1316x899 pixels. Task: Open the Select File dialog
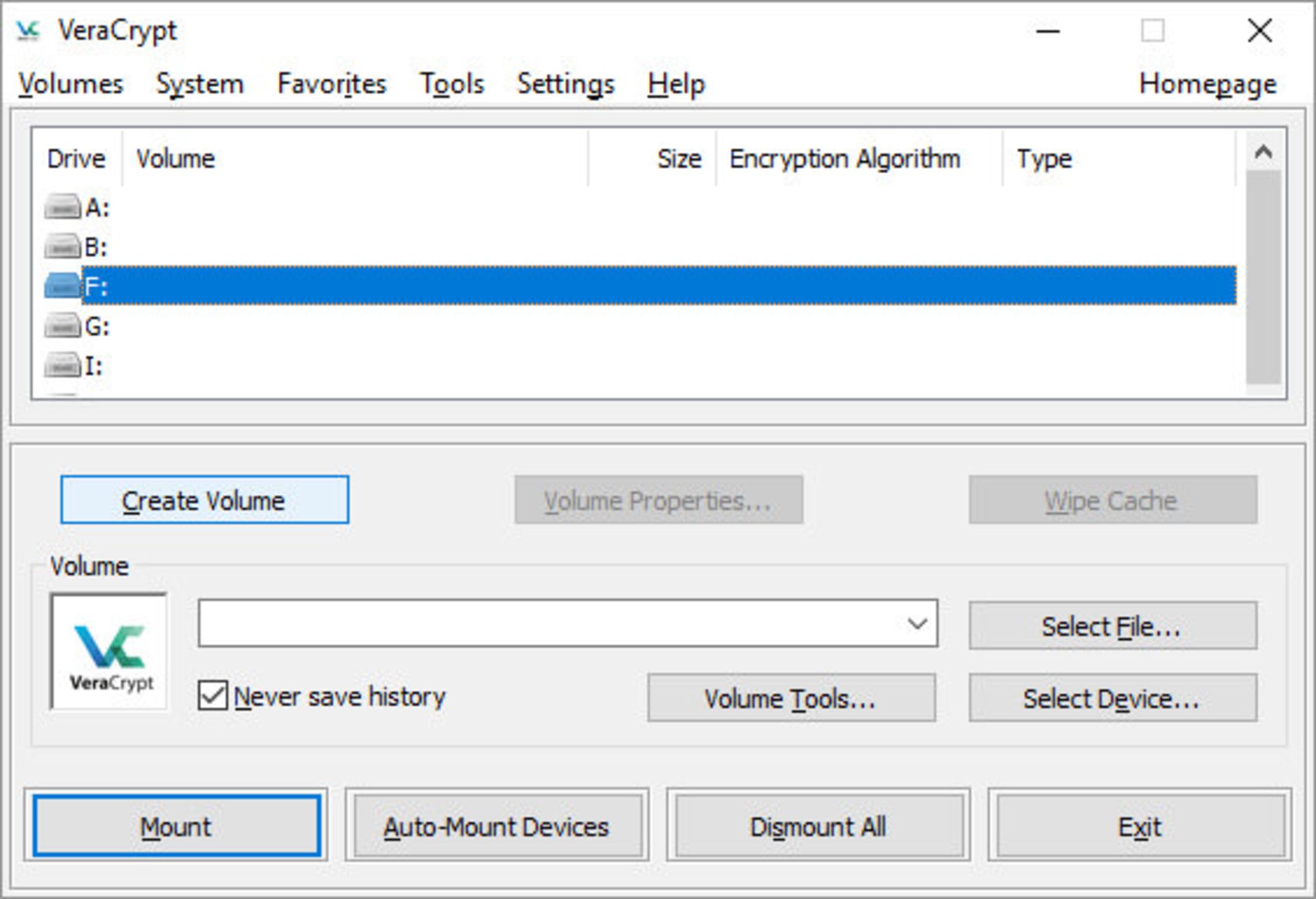(x=1111, y=625)
